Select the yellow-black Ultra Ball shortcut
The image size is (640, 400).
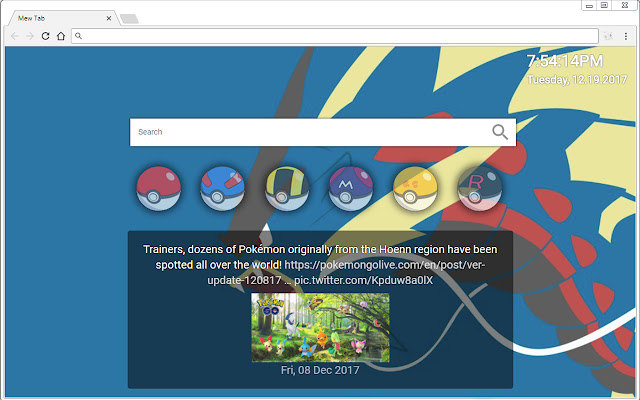click(x=287, y=188)
